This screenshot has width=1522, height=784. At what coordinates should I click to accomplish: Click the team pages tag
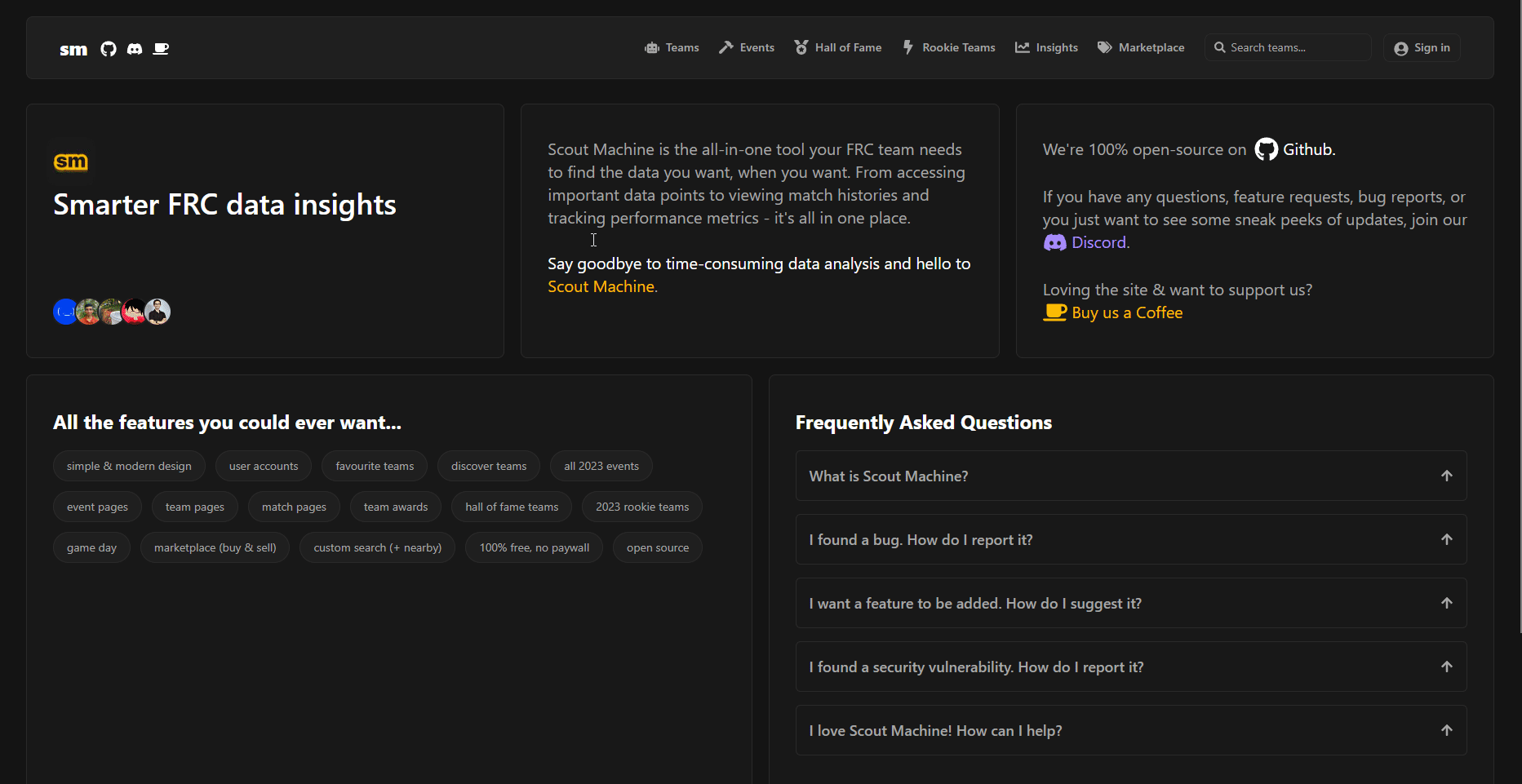coord(195,507)
